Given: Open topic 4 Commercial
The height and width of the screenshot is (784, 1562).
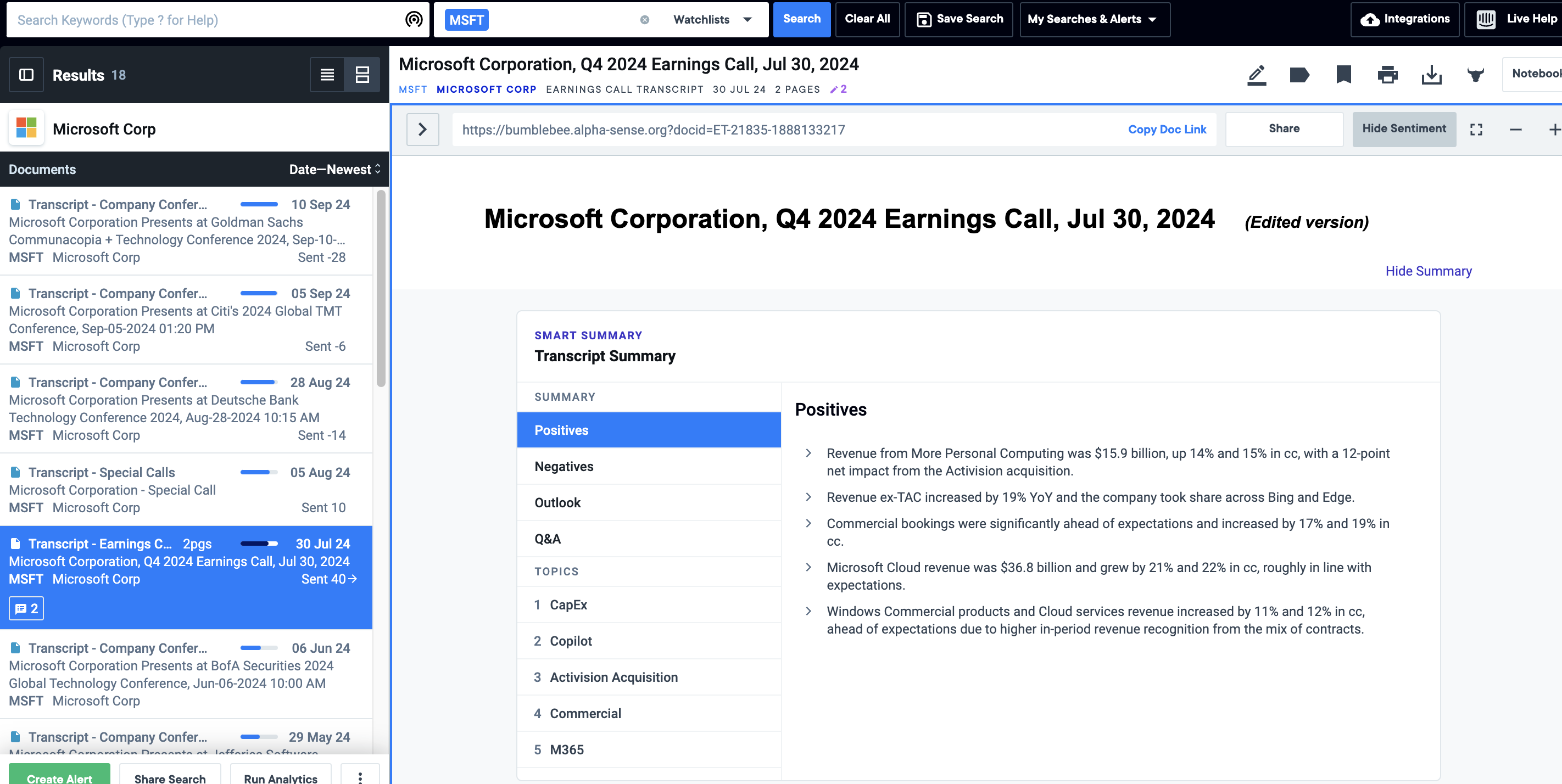Looking at the screenshot, I should click(649, 714).
